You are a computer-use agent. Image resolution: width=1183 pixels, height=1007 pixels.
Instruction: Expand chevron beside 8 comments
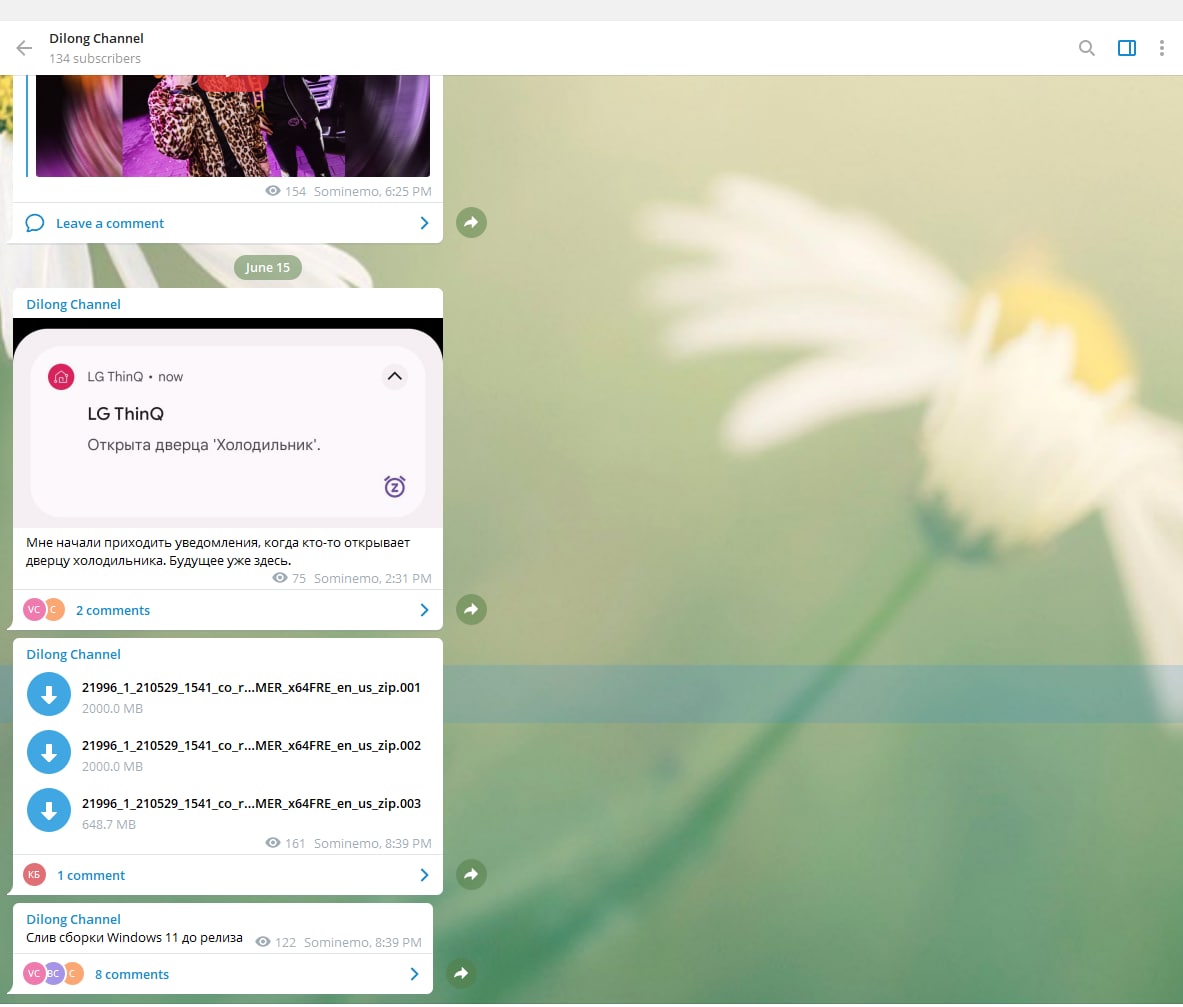coord(414,974)
